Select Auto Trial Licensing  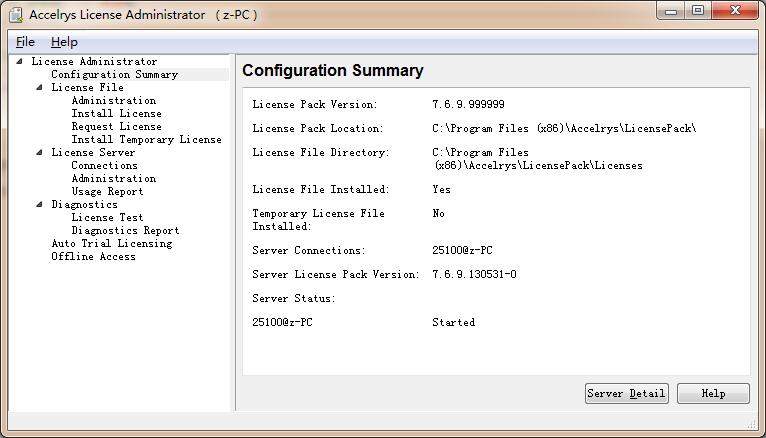111,244
